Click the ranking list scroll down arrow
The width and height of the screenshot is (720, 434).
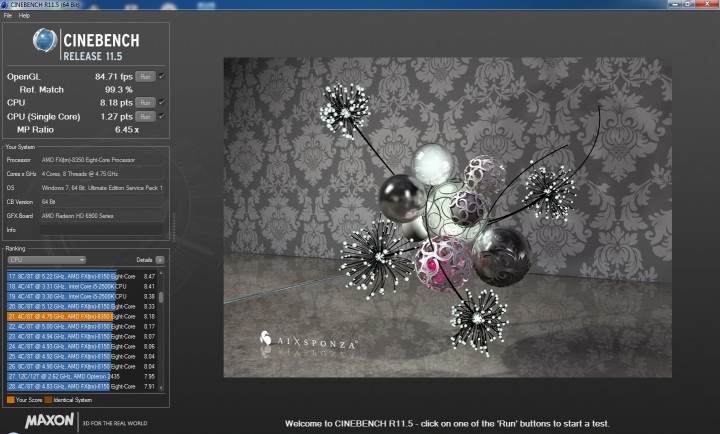pos(161,389)
